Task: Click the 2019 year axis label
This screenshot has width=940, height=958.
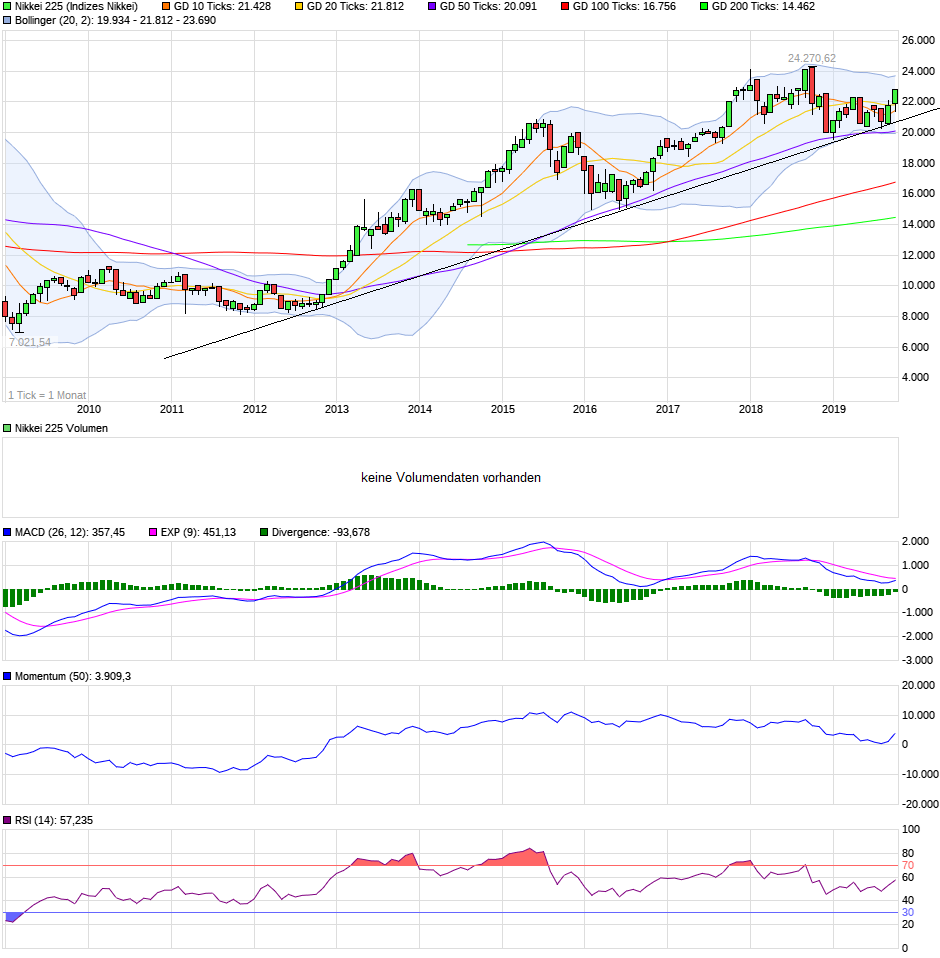Action: [834, 409]
